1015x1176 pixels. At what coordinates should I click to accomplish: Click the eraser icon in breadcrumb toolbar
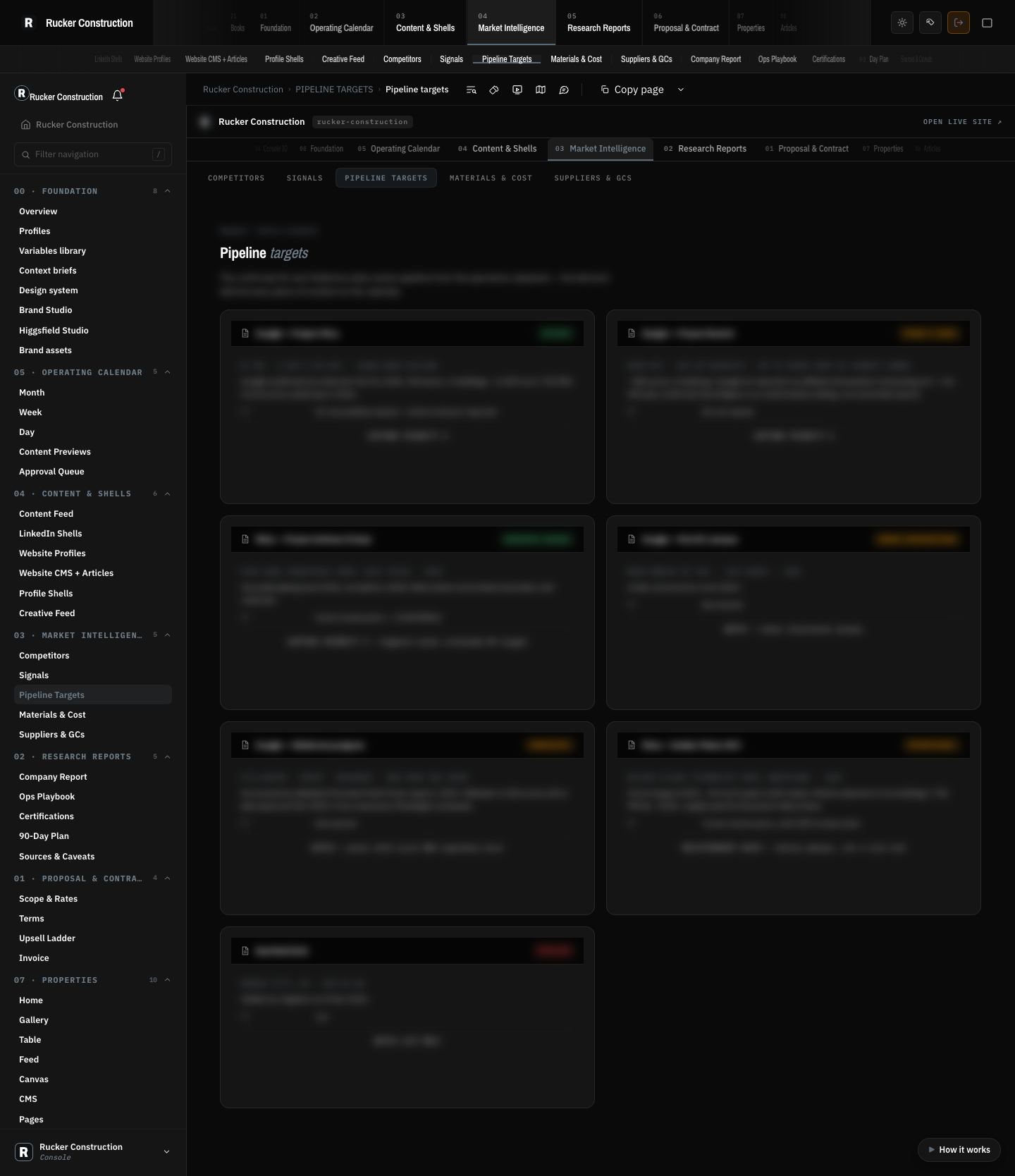coord(494,90)
